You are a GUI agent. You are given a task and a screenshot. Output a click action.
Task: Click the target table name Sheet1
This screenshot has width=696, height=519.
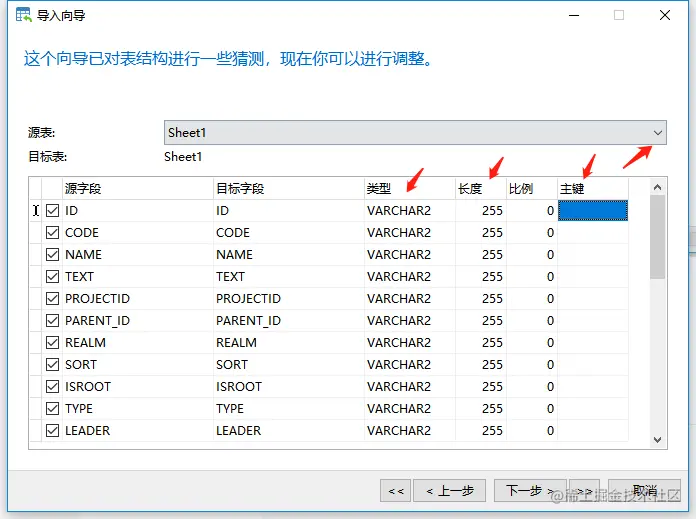coord(183,157)
